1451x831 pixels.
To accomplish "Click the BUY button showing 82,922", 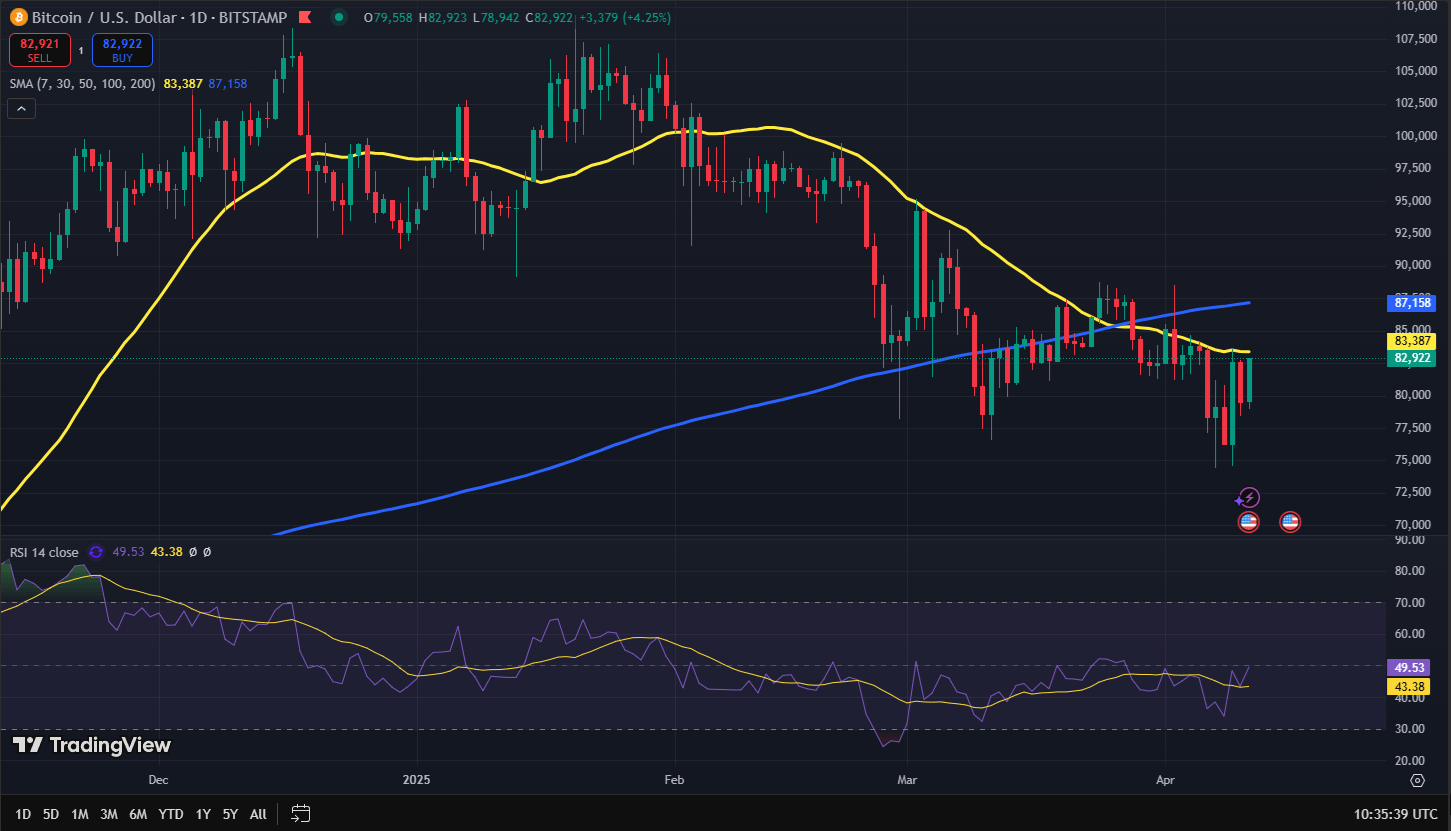I will [121, 49].
